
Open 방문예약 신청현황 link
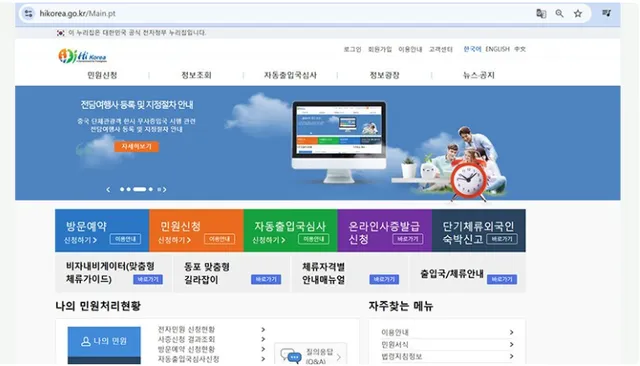point(186,349)
